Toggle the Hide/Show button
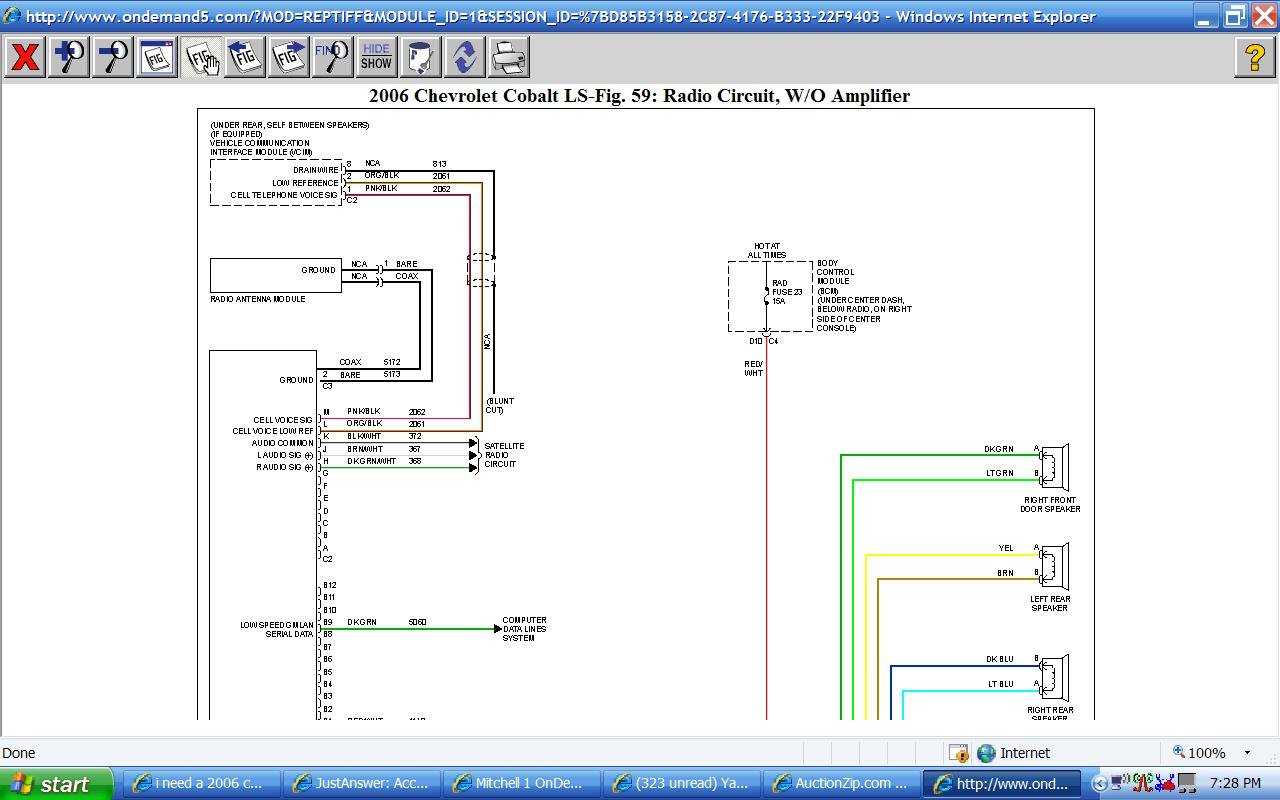1280x800 pixels. [376, 57]
